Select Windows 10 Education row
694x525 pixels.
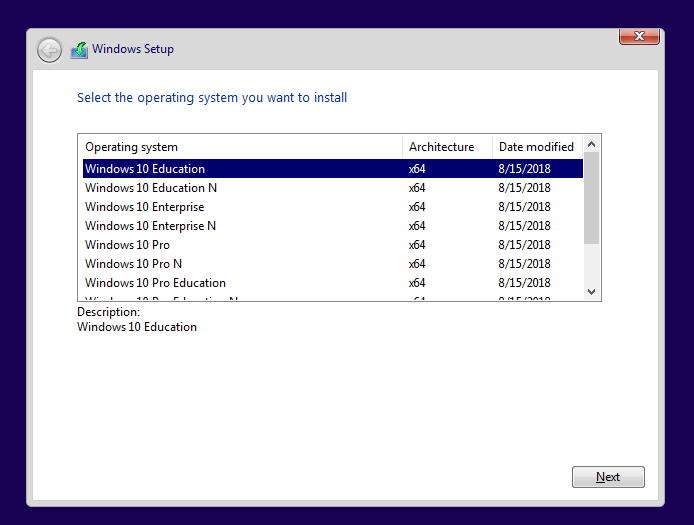tap(333, 169)
